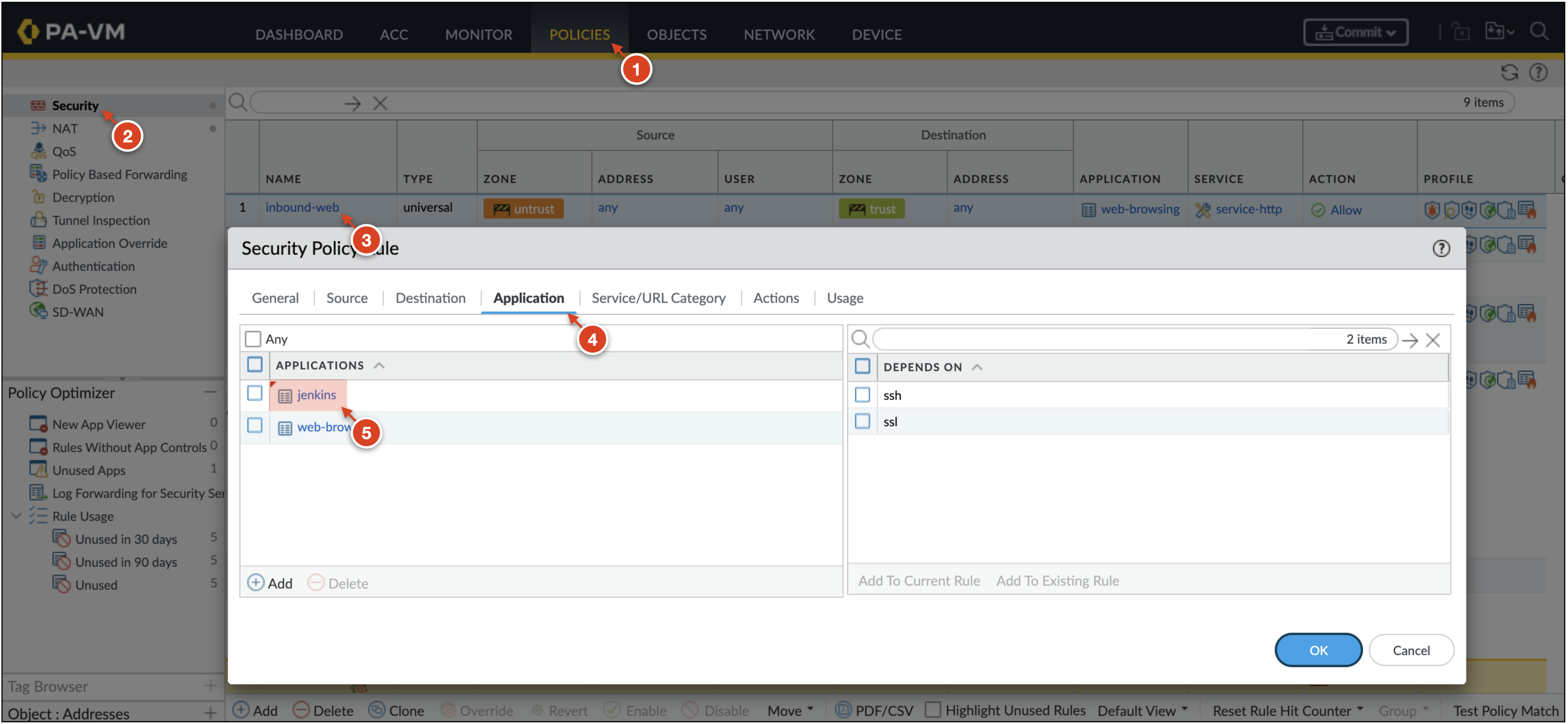The height and width of the screenshot is (724, 1568).
Task: Check the jenkins application row checkbox
Action: [x=255, y=394]
